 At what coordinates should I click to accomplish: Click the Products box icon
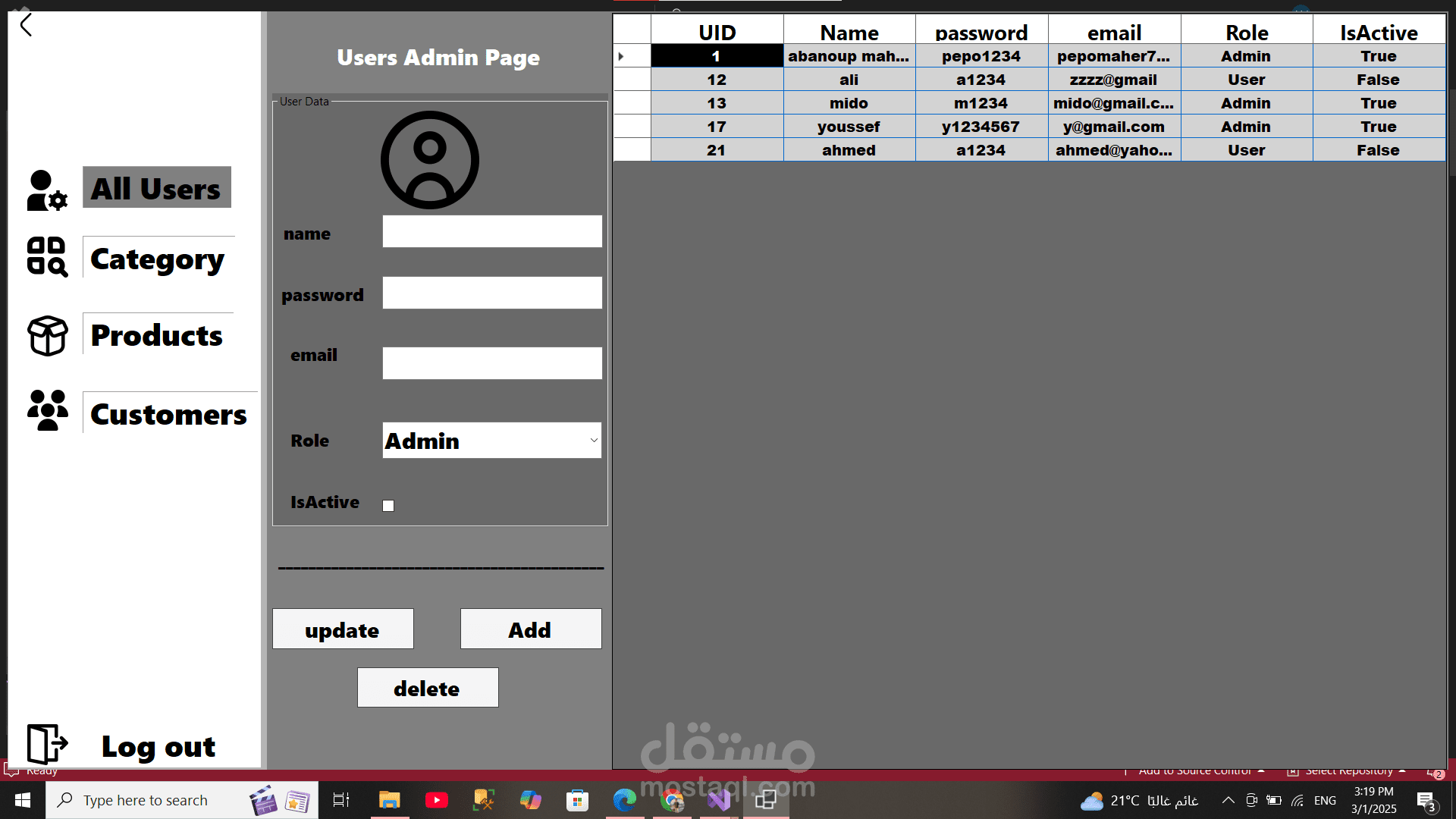tap(47, 335)
